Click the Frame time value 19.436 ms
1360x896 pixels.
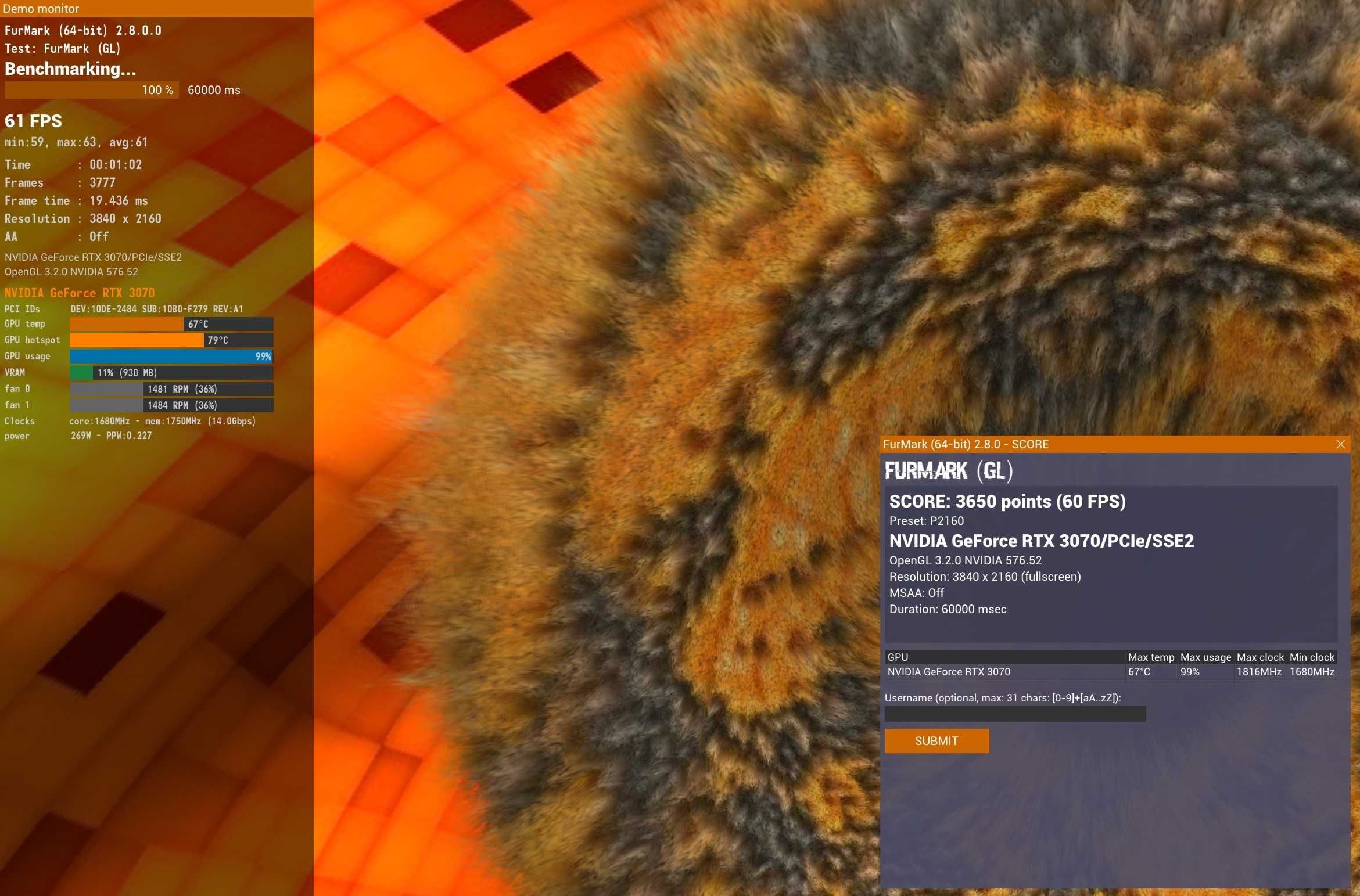coord(119,201)
